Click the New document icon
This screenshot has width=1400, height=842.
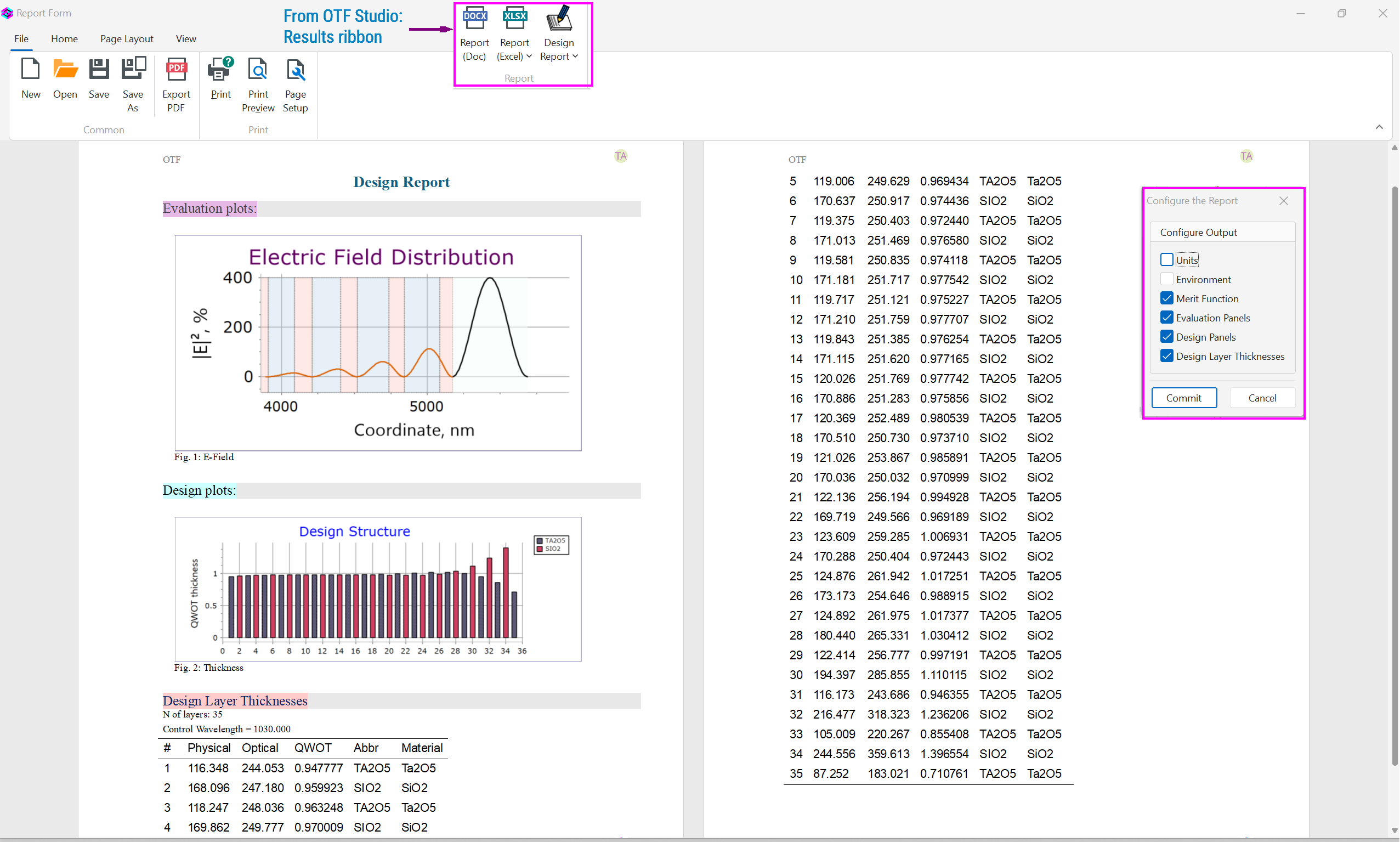point(31,70)
